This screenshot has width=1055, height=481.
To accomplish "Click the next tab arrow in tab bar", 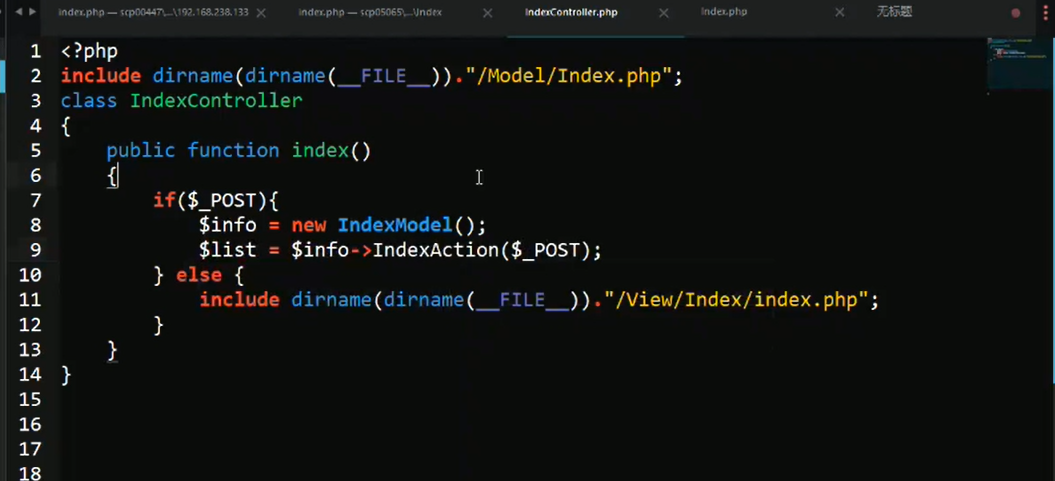I will click(x=31, y=11).
